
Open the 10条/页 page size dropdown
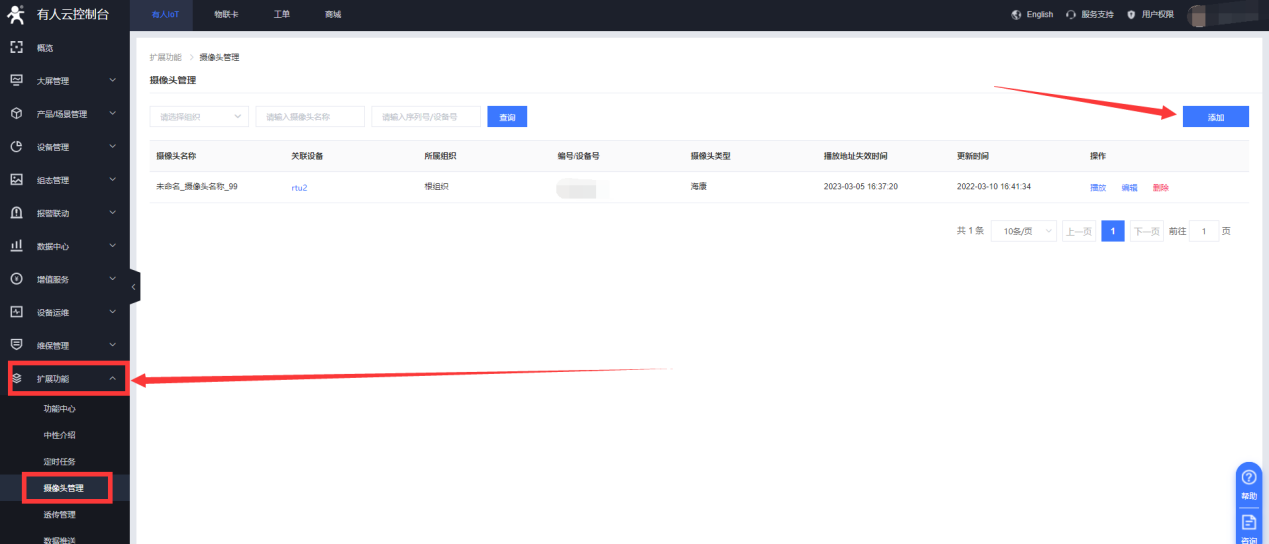tap(1023, 231)
